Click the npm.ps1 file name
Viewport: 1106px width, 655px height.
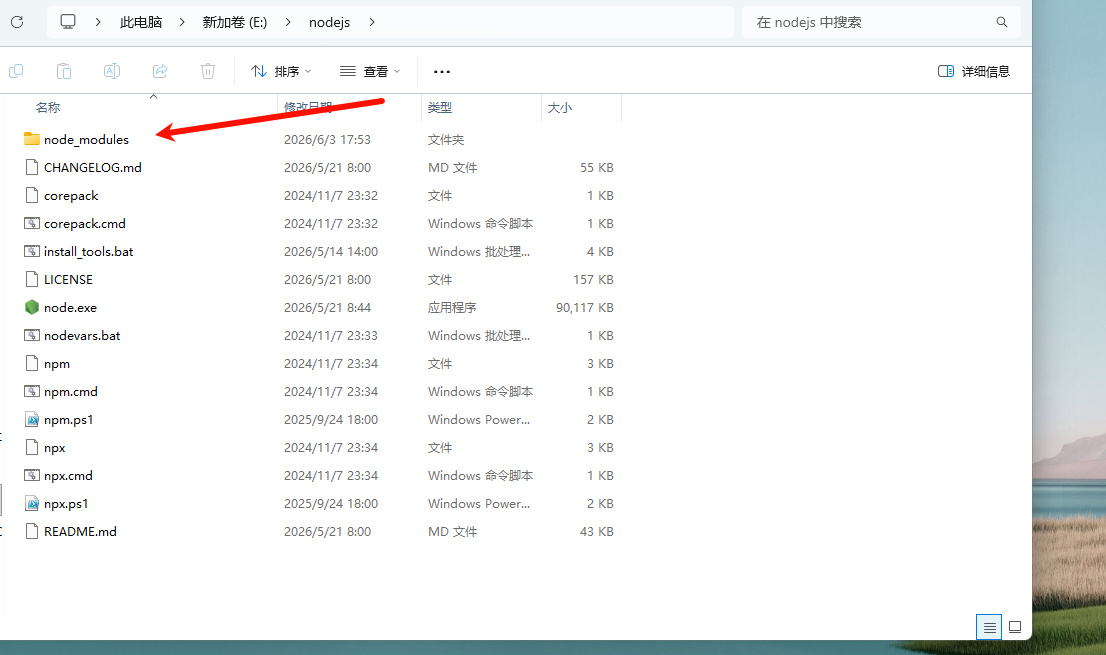(68, 420)
